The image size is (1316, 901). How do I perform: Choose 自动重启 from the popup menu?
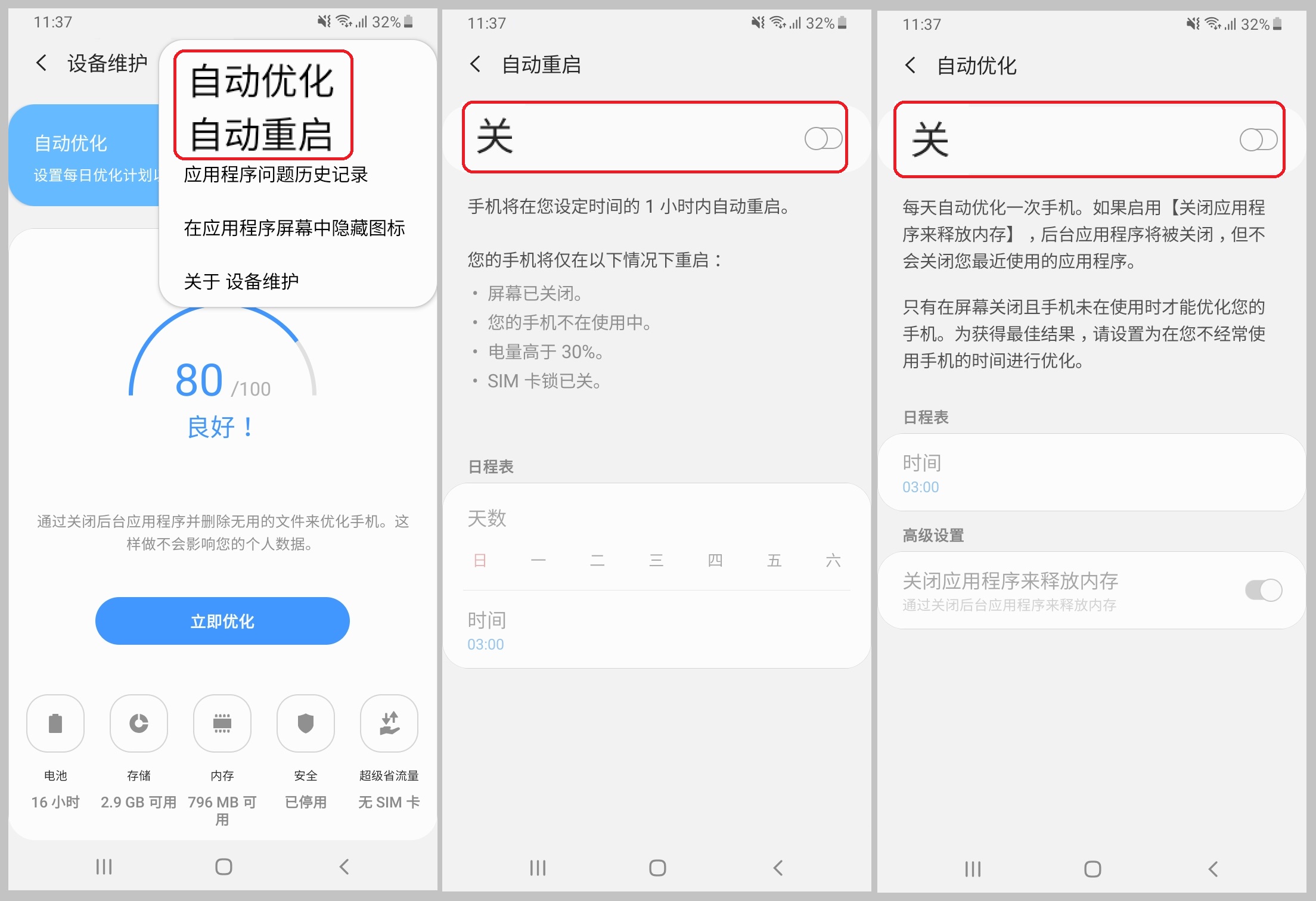[261, 134]
